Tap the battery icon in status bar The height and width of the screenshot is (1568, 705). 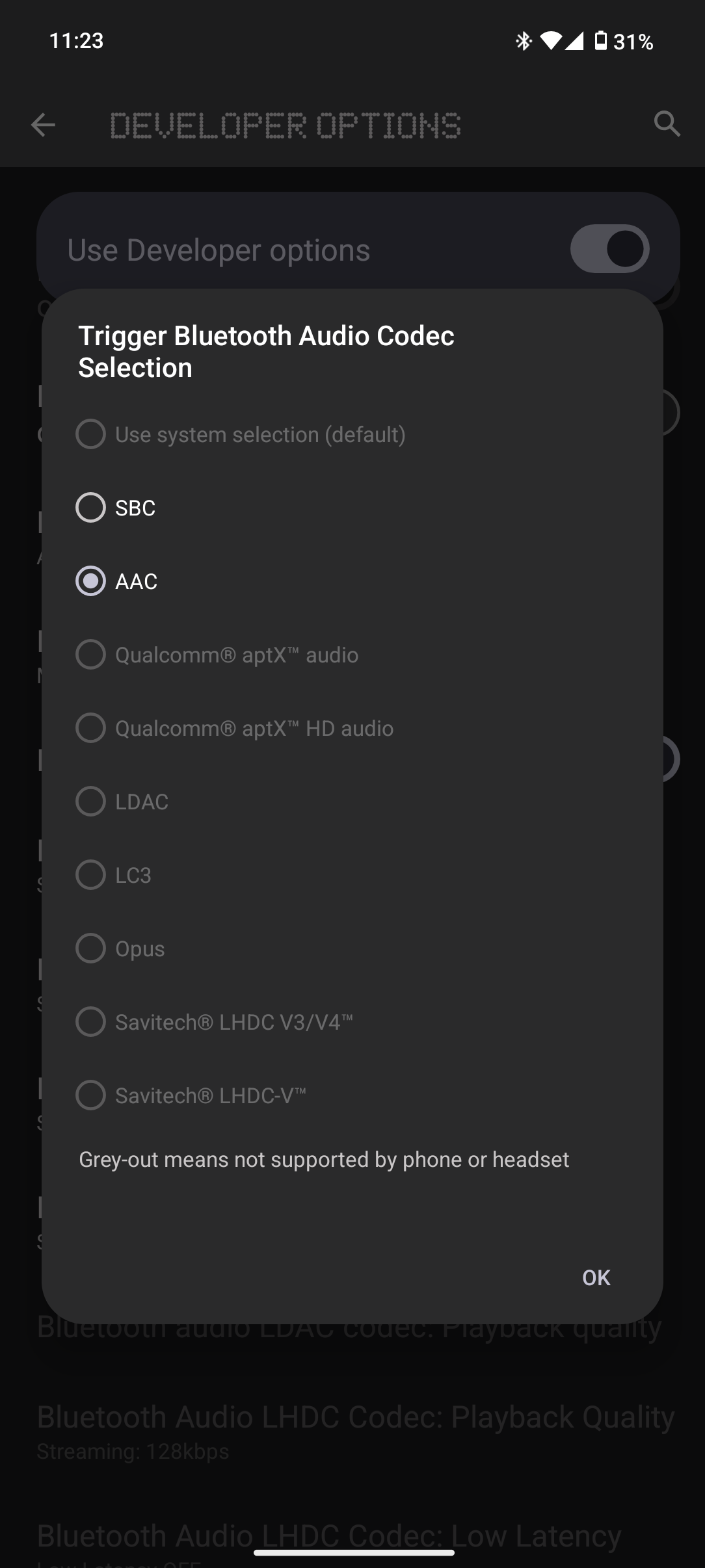[601, 42]
